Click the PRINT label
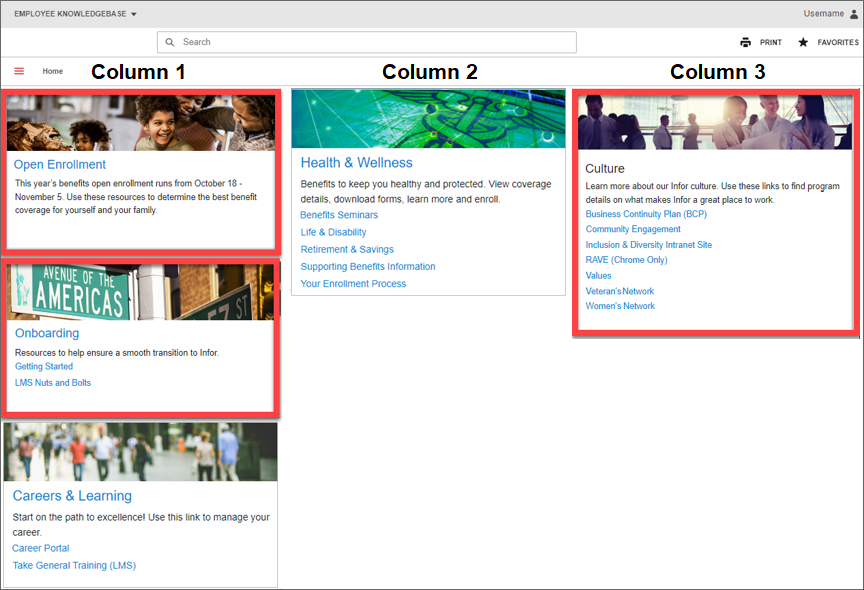The height and width of the screenshot is (590, 864). point(770,42)
